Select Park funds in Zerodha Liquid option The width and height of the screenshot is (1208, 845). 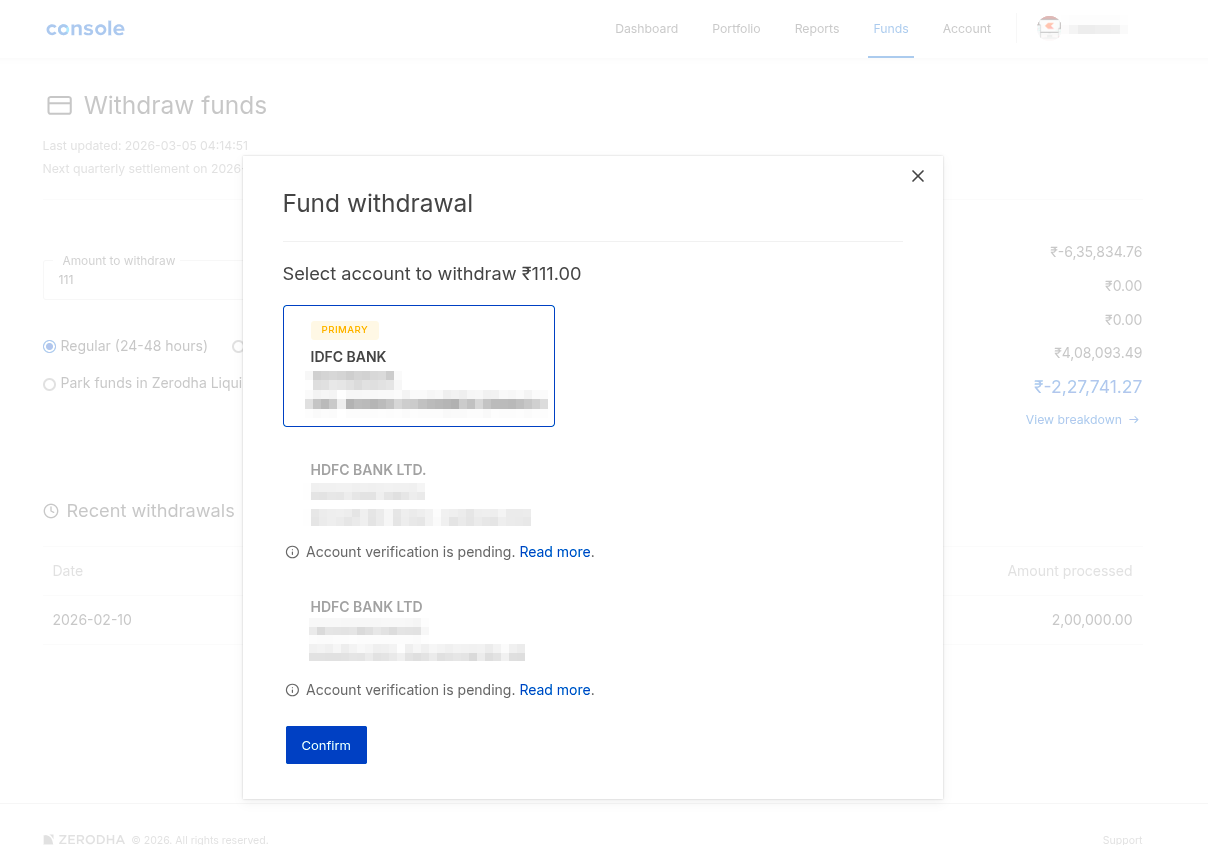[49, 384]
